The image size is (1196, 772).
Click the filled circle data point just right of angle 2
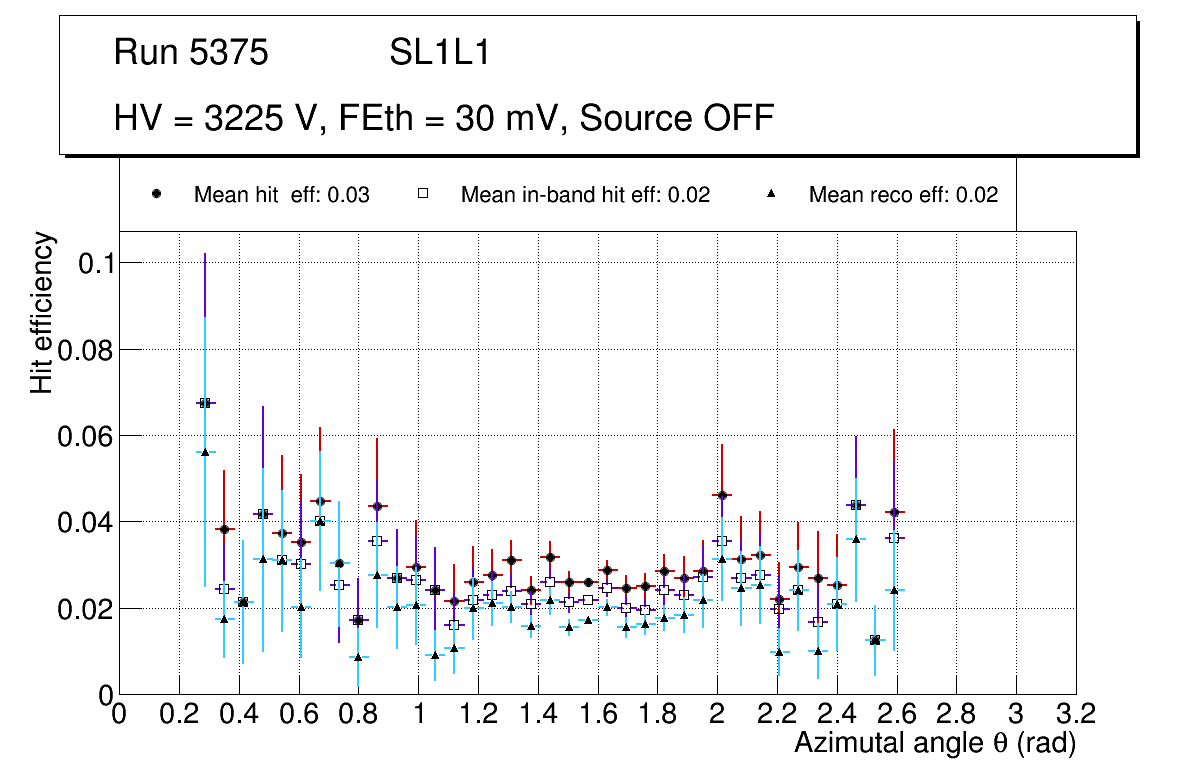pos(723,495)
